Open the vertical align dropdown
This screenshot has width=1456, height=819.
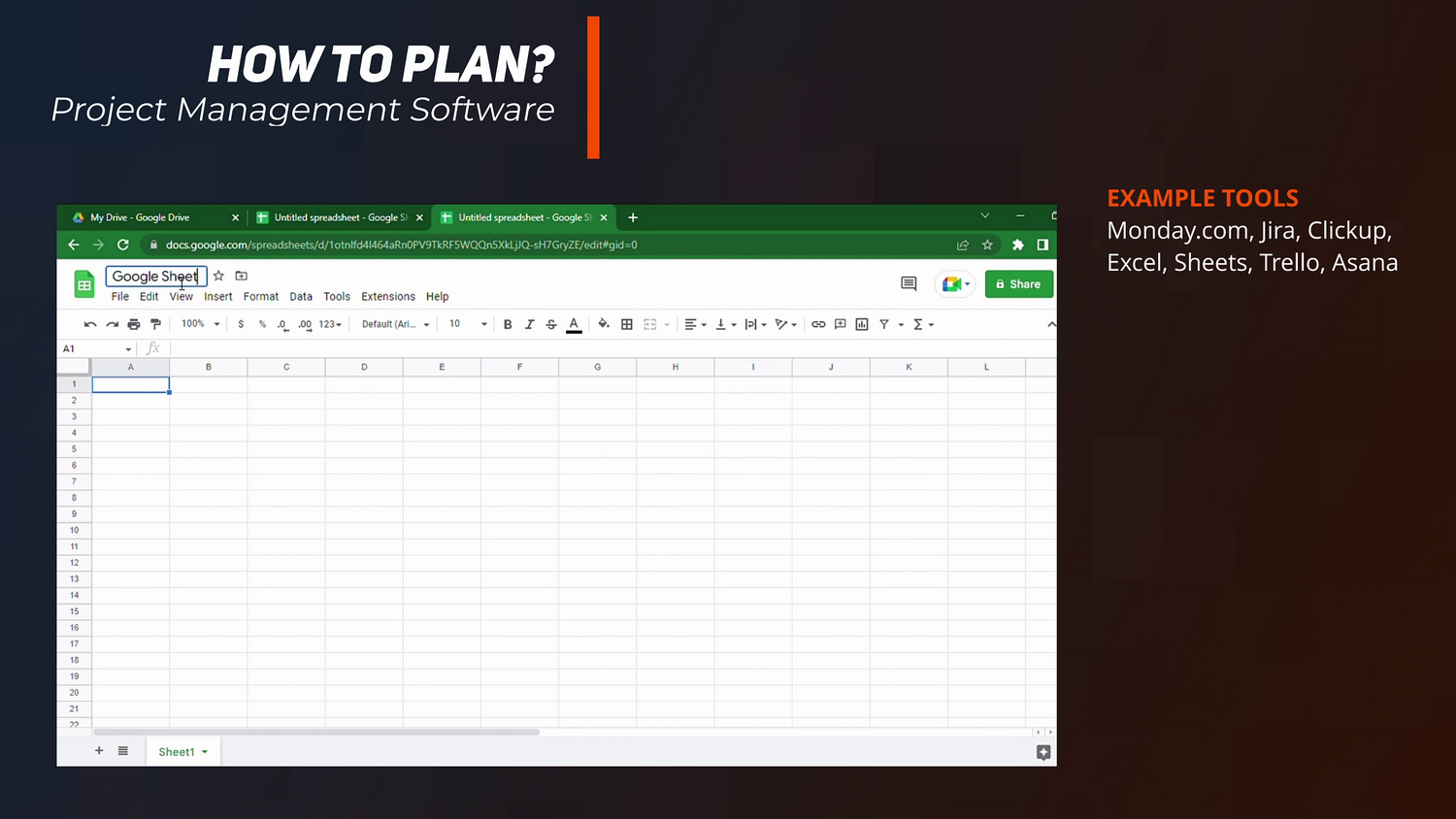[726, 324]
